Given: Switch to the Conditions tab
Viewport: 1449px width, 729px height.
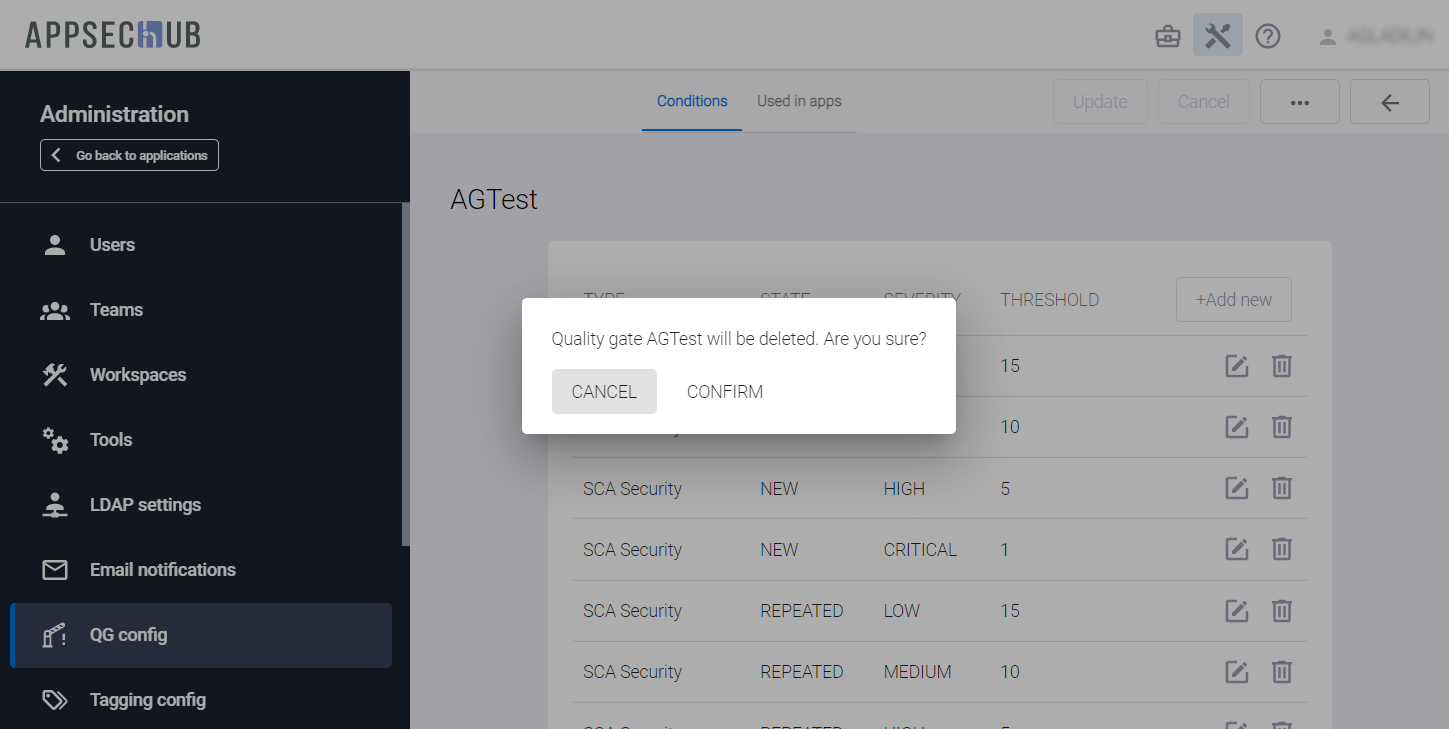Looking at the screenshot, I should (692, 101).
